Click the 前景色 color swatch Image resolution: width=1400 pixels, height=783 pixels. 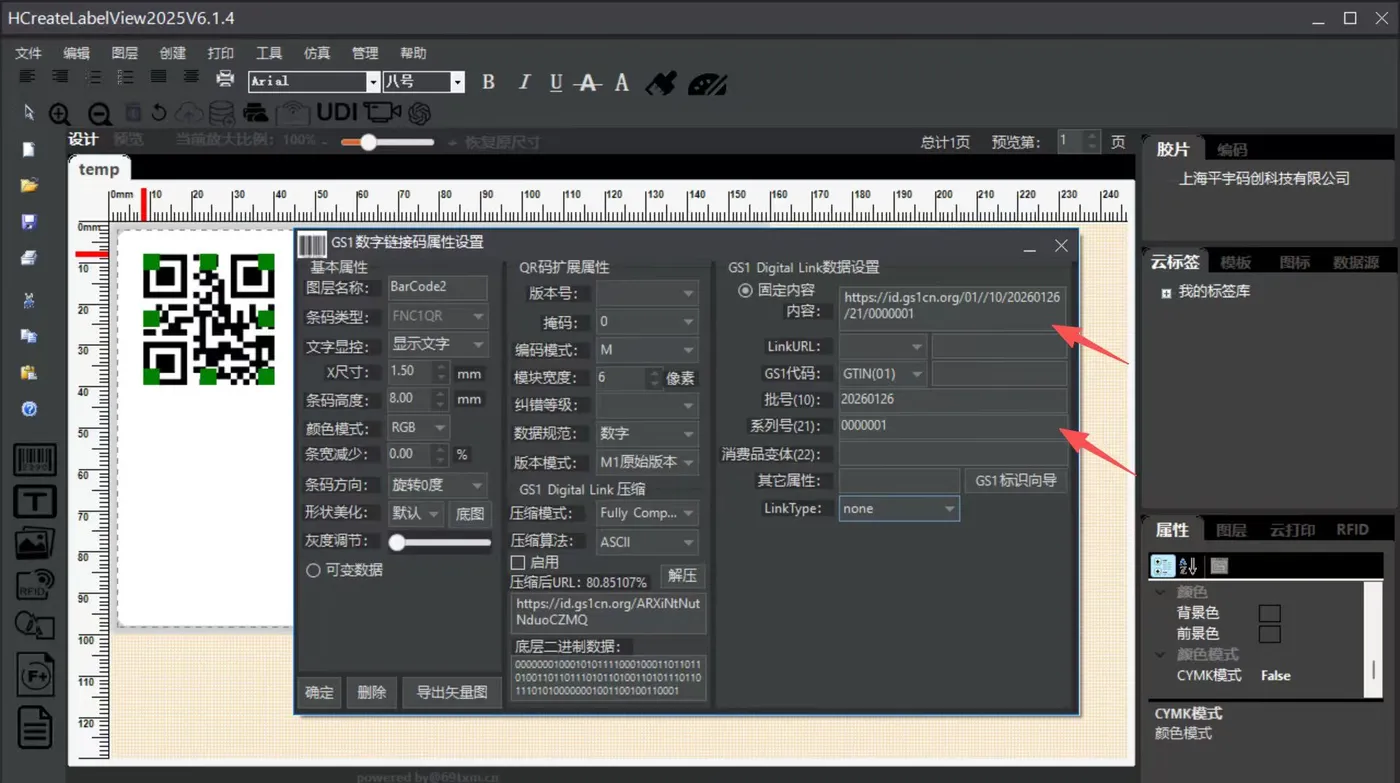click(x=1269, y=634)
